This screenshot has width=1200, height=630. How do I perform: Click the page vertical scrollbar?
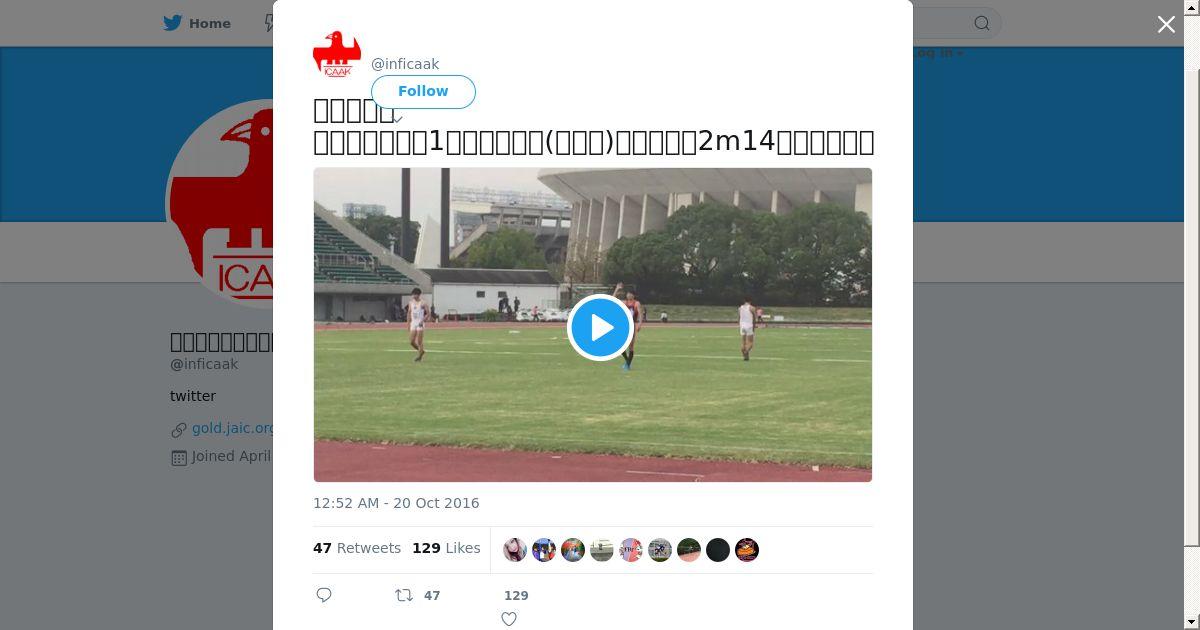1192,300
